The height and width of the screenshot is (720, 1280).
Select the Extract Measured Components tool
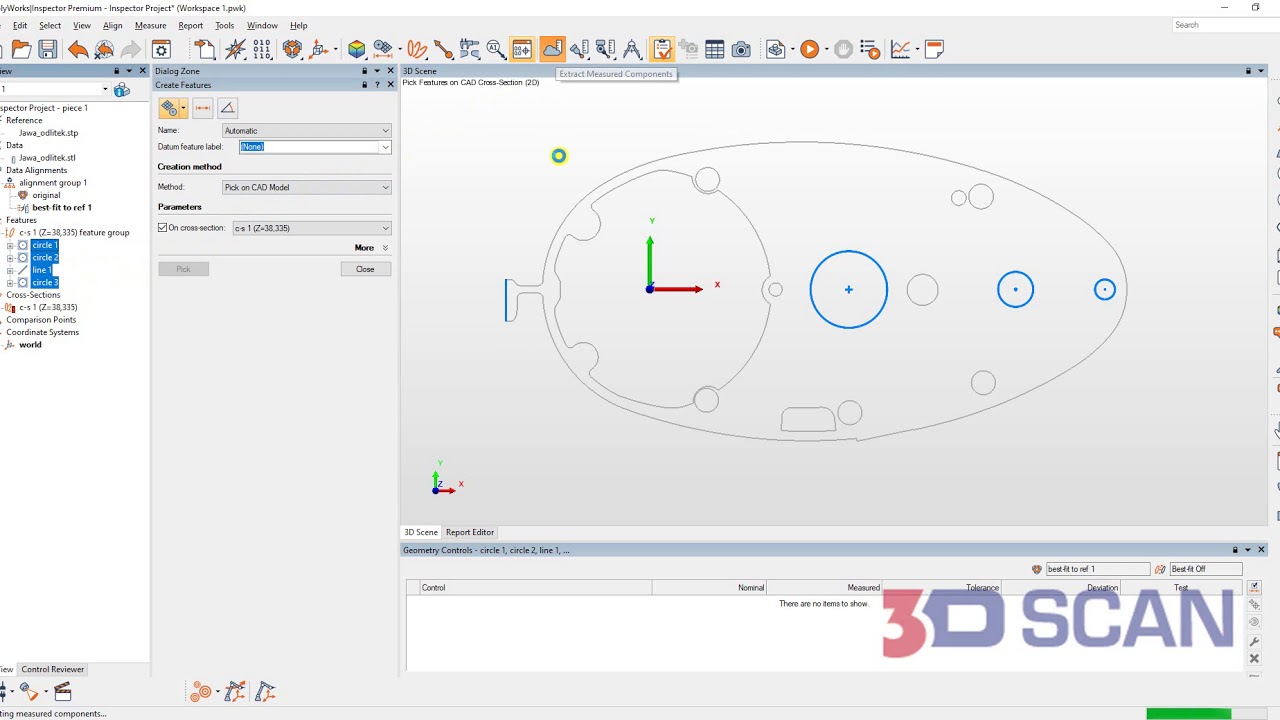(x=553, y=48)
